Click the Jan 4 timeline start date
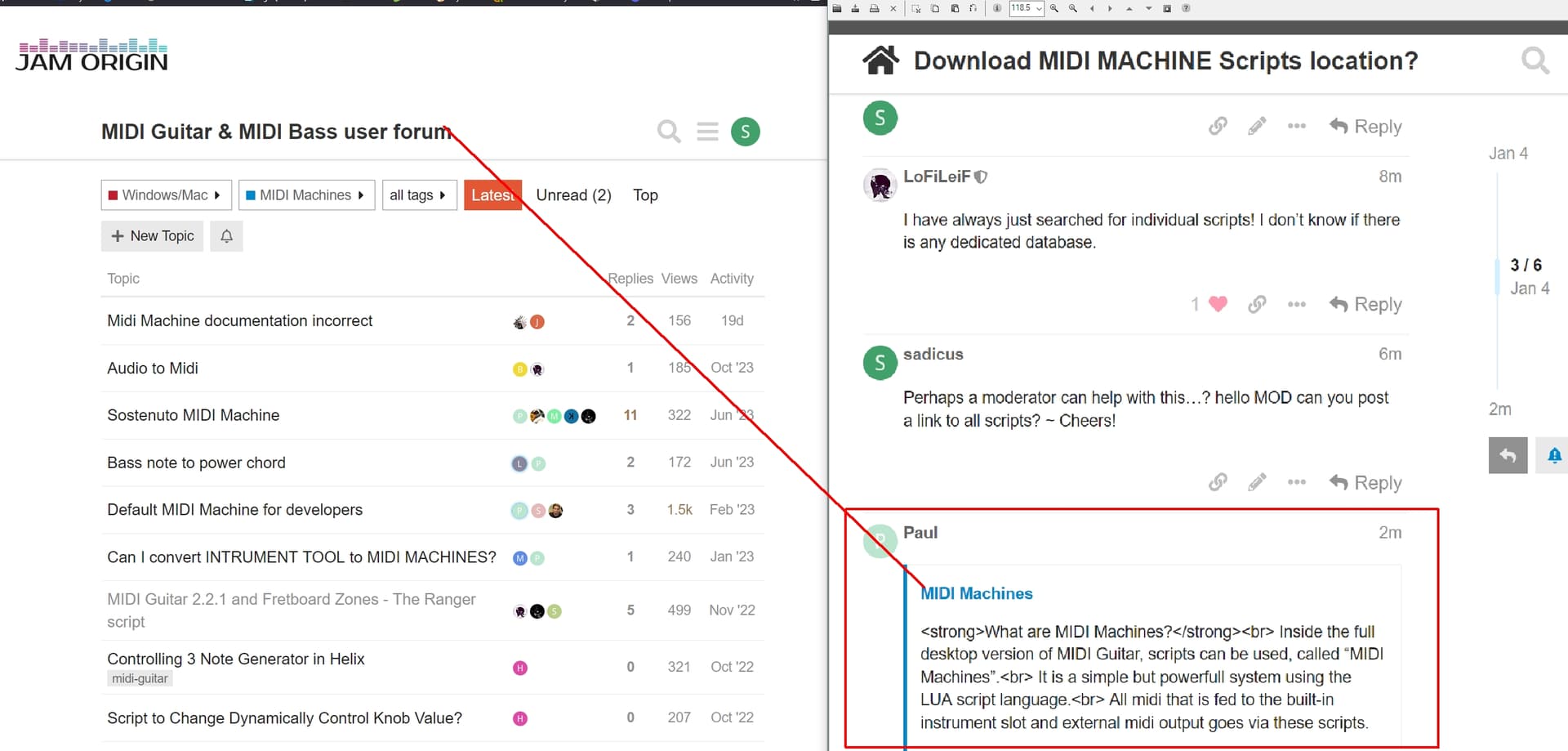 coord(1508,154)
